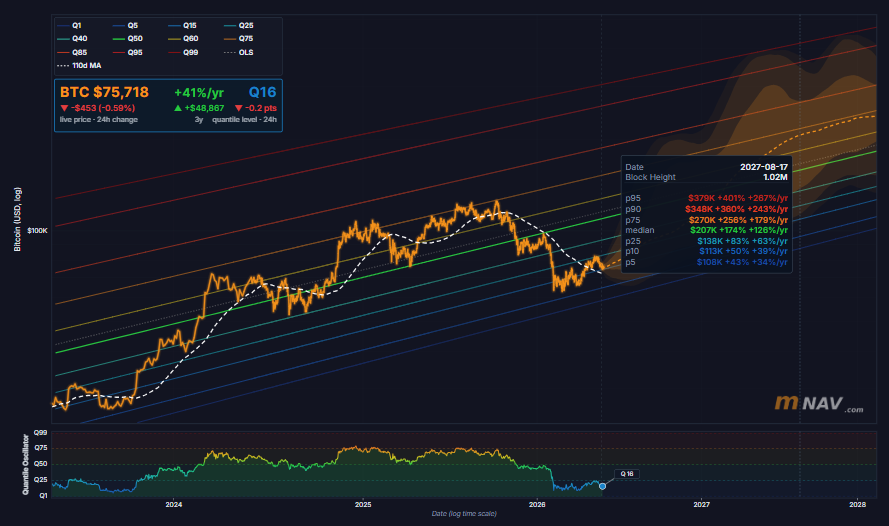This screenshot has width=889, height=526.
Task: Click the BTC $75,718 live price
Action: click(x=104, y=92)
